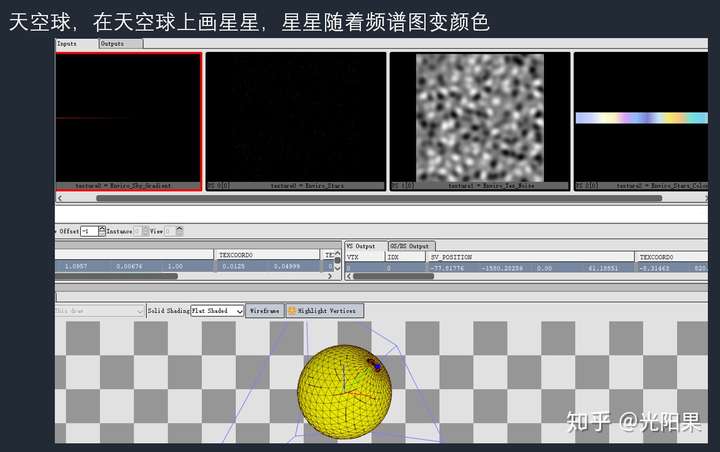Select the cell with value 0.04999
Screen dimensions: 720x452
287,266
